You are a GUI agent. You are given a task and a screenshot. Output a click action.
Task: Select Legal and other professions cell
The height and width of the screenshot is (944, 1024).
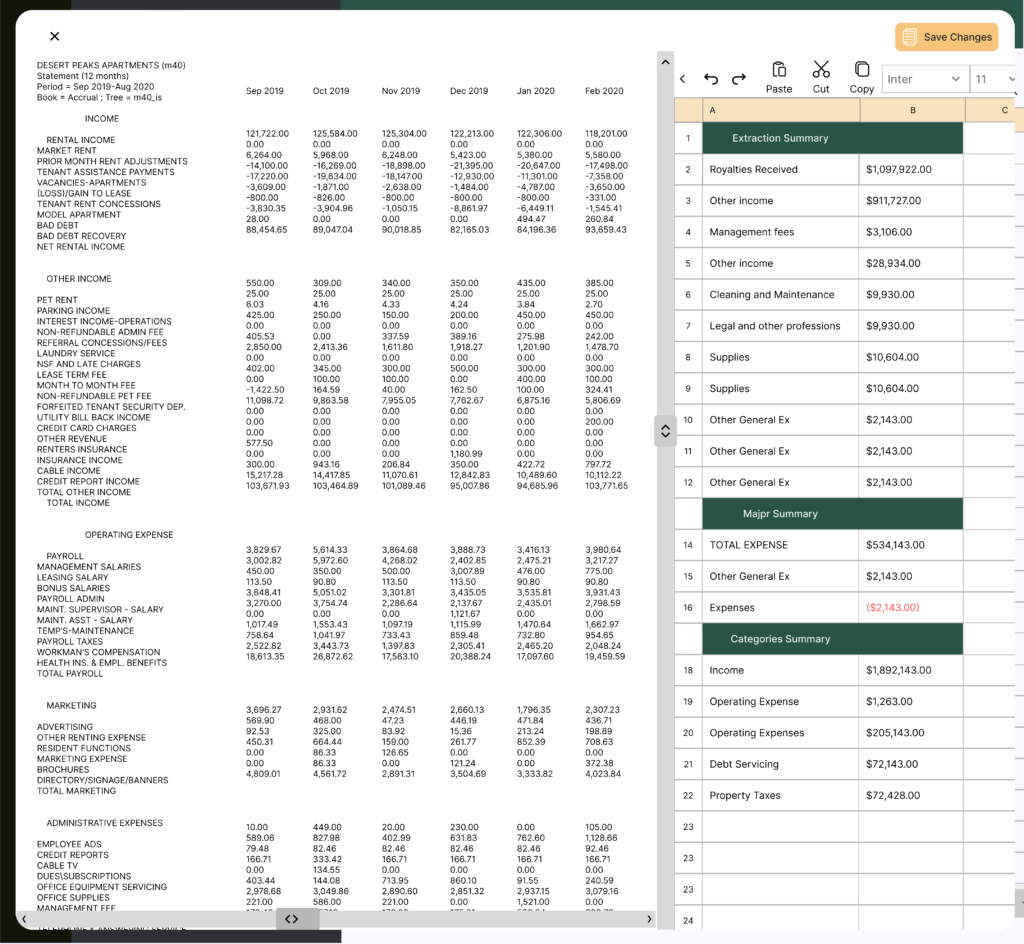pos(780,326)
